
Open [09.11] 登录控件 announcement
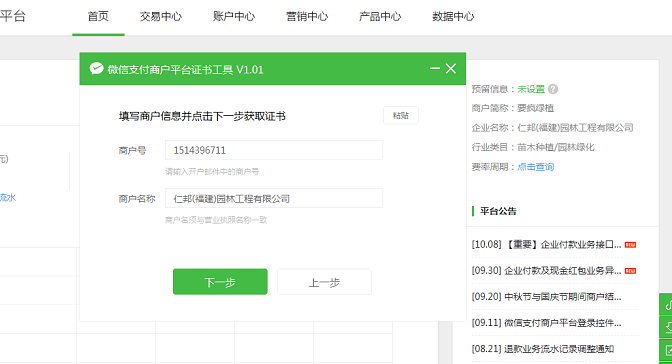[546, 323]
